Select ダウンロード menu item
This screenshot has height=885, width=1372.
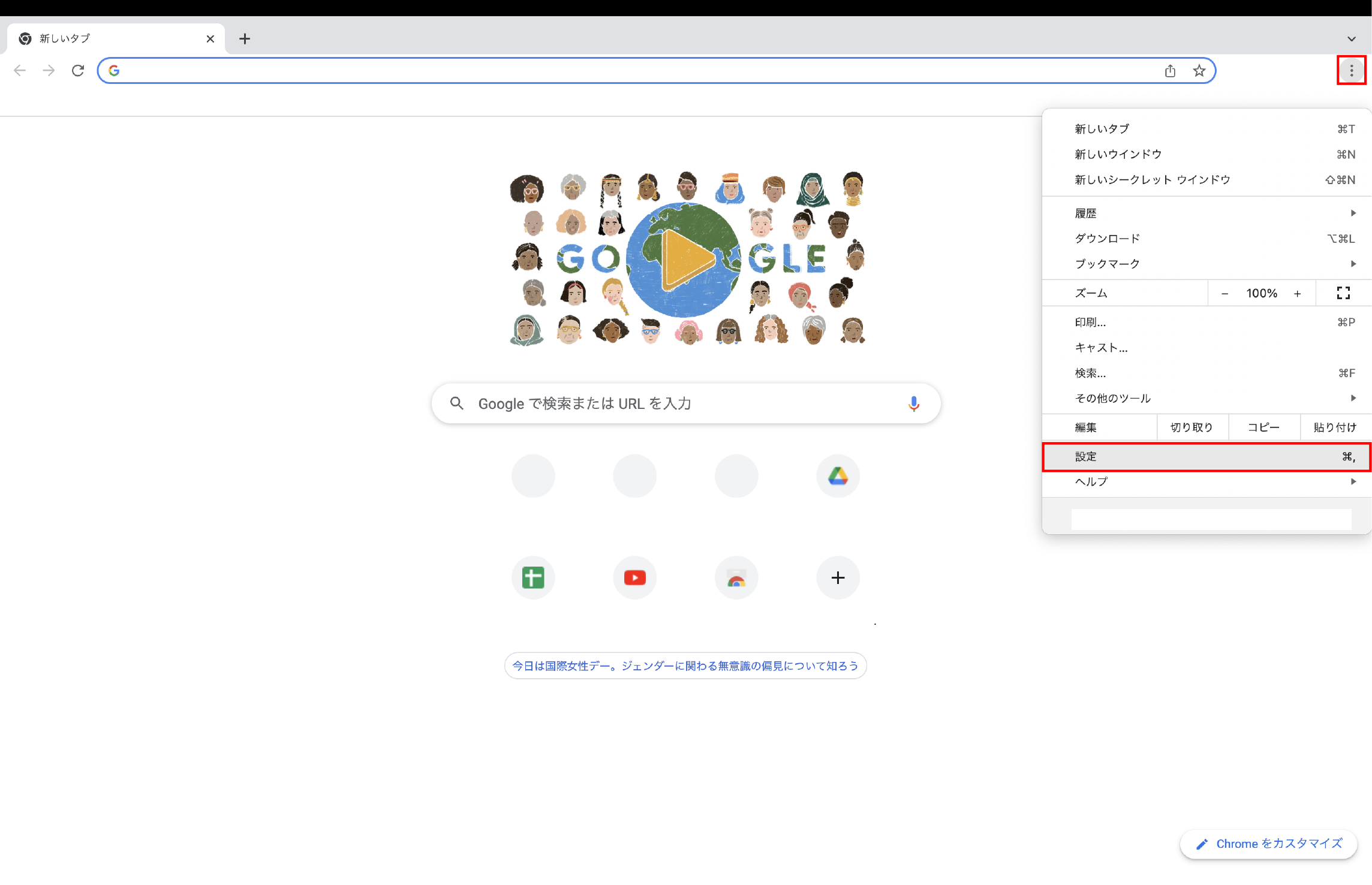tap(1207, 239)
